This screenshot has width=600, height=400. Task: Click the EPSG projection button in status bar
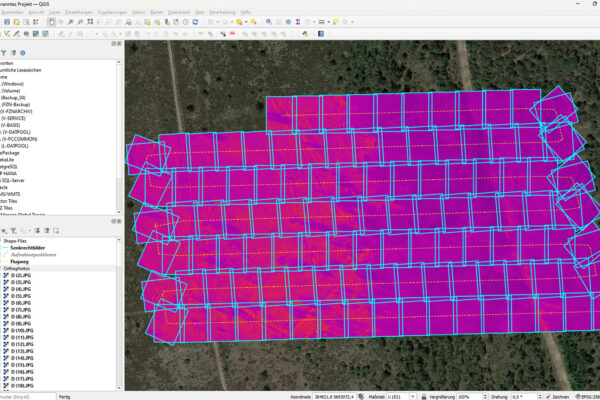(588, 397)
